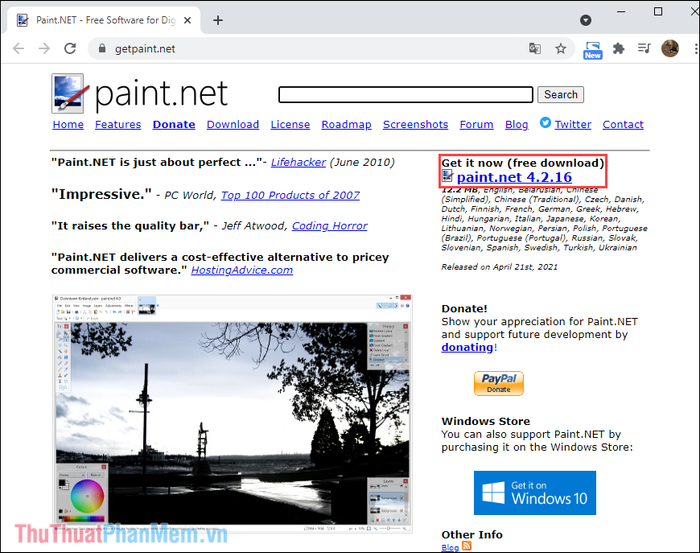Follow the Coding Horror link
Viewport: 700px width, 553px height.
329,226
